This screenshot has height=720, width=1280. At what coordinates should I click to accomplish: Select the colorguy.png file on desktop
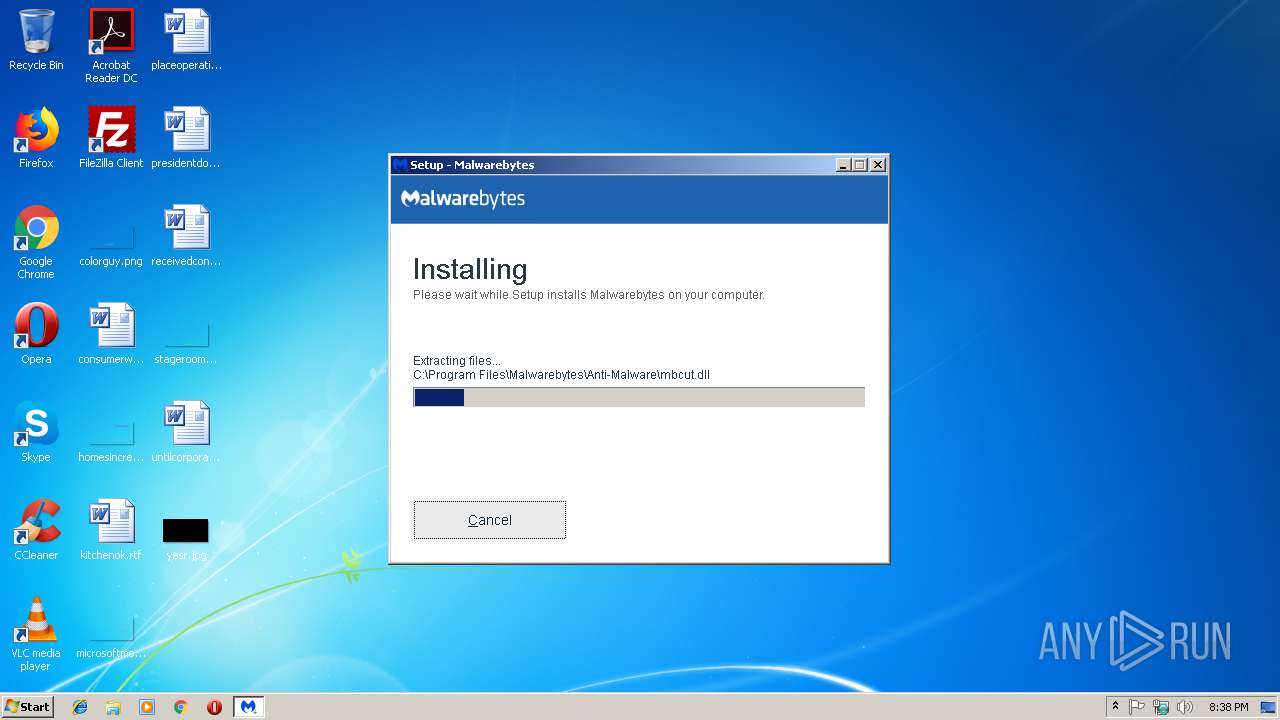pos(111,248)
